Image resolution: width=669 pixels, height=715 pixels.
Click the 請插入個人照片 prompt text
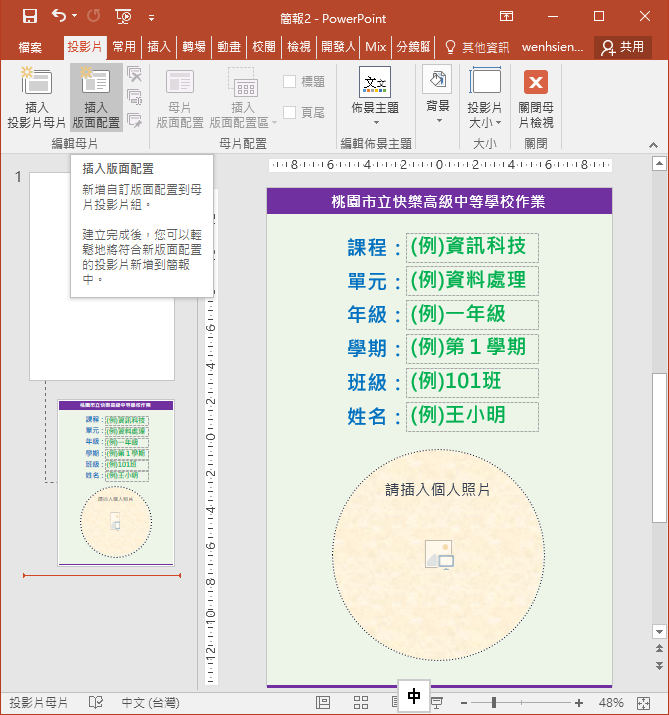click(438, 490)
